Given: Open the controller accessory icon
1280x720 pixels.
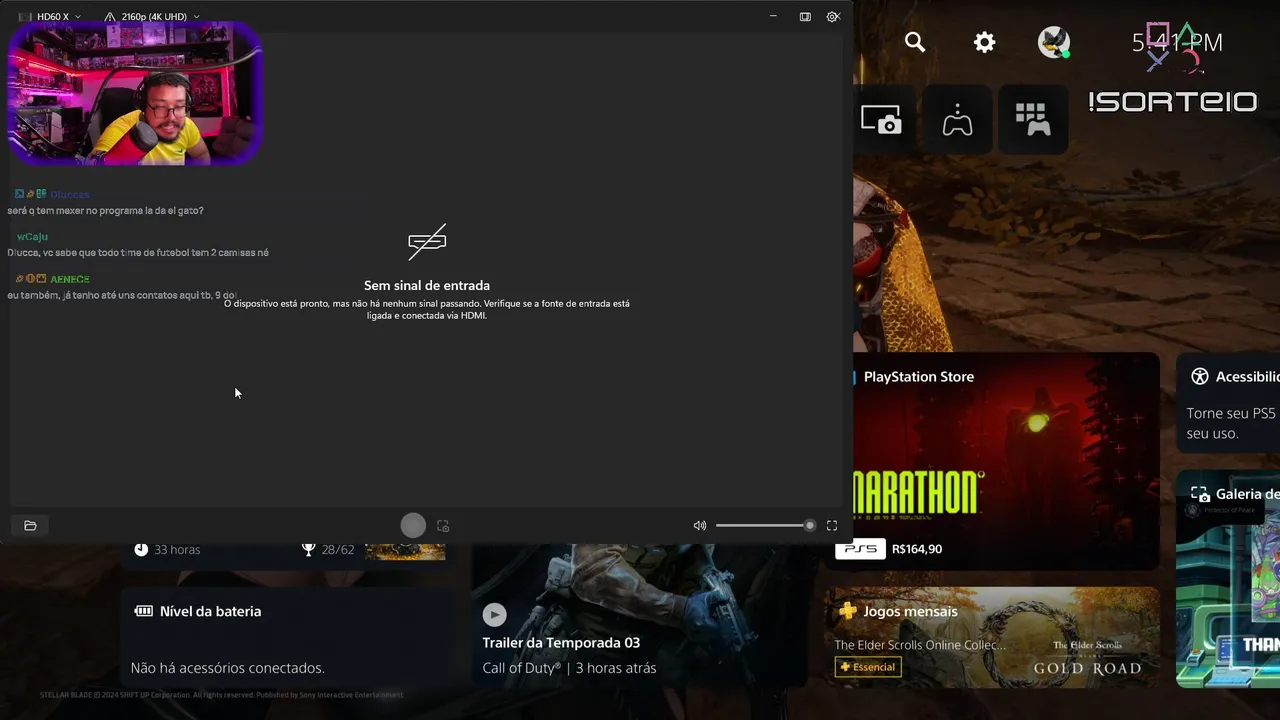Looking at the screenshot, I should tap(957, 120).
